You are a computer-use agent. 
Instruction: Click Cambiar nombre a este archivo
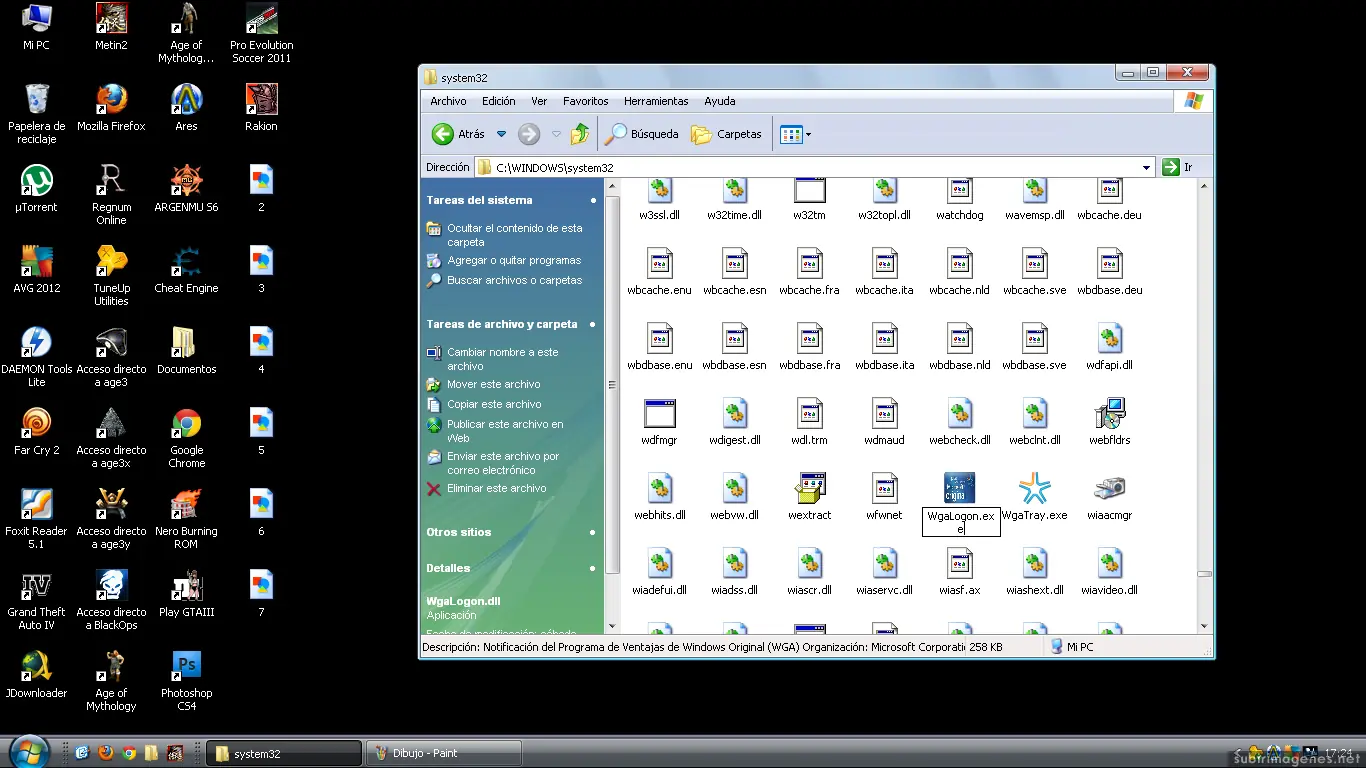502,359
